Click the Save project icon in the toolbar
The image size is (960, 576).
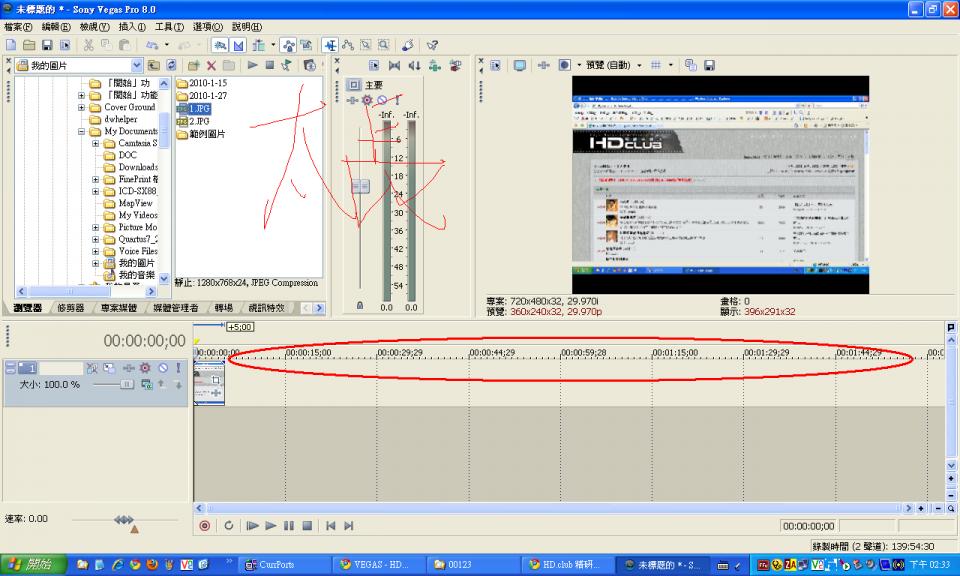click(47, 45)
